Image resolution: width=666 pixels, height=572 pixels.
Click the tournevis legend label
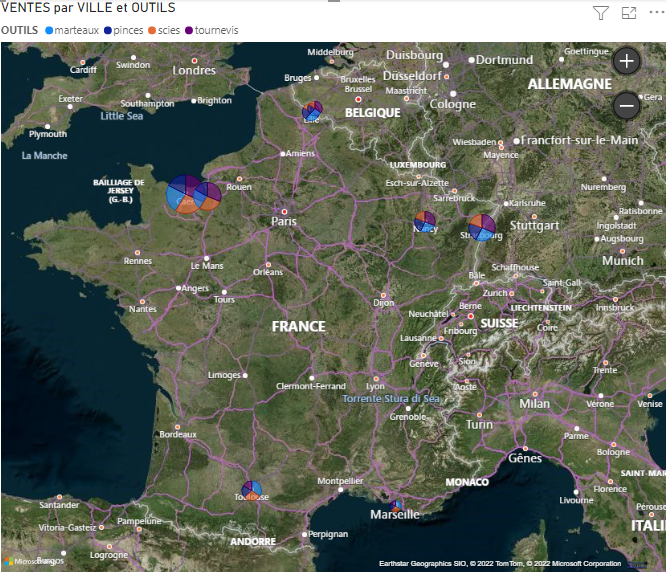coord(217,31)
